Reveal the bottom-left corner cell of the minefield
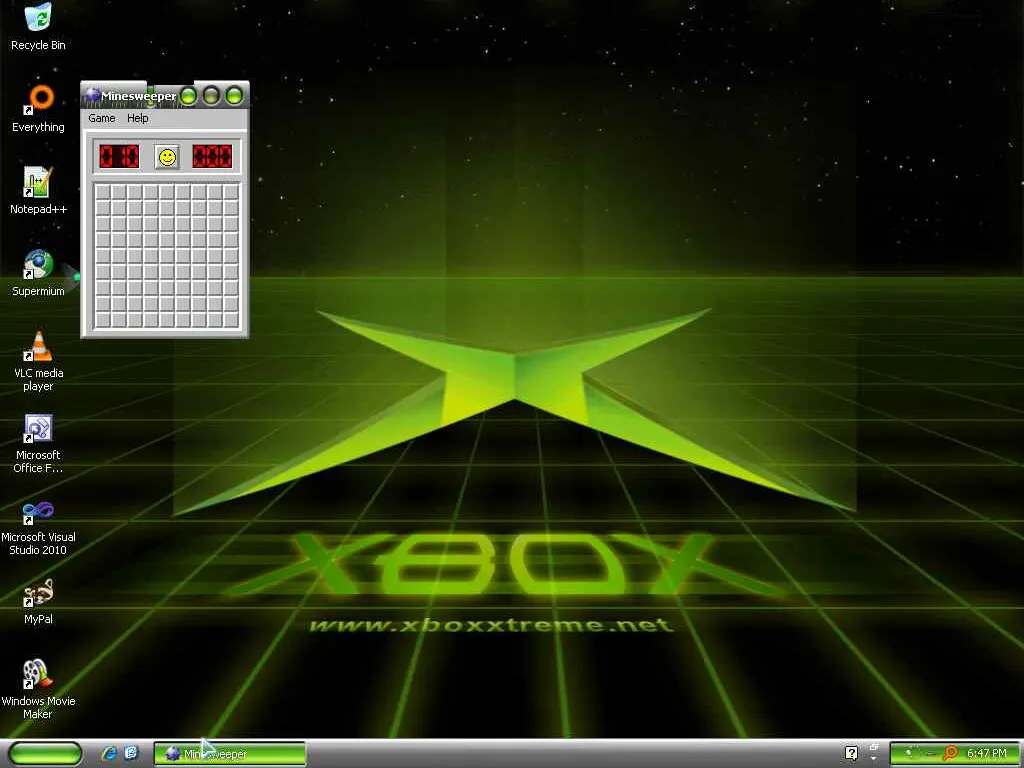Viewport: 1024px width, 768px height. [x=103, y=319]
